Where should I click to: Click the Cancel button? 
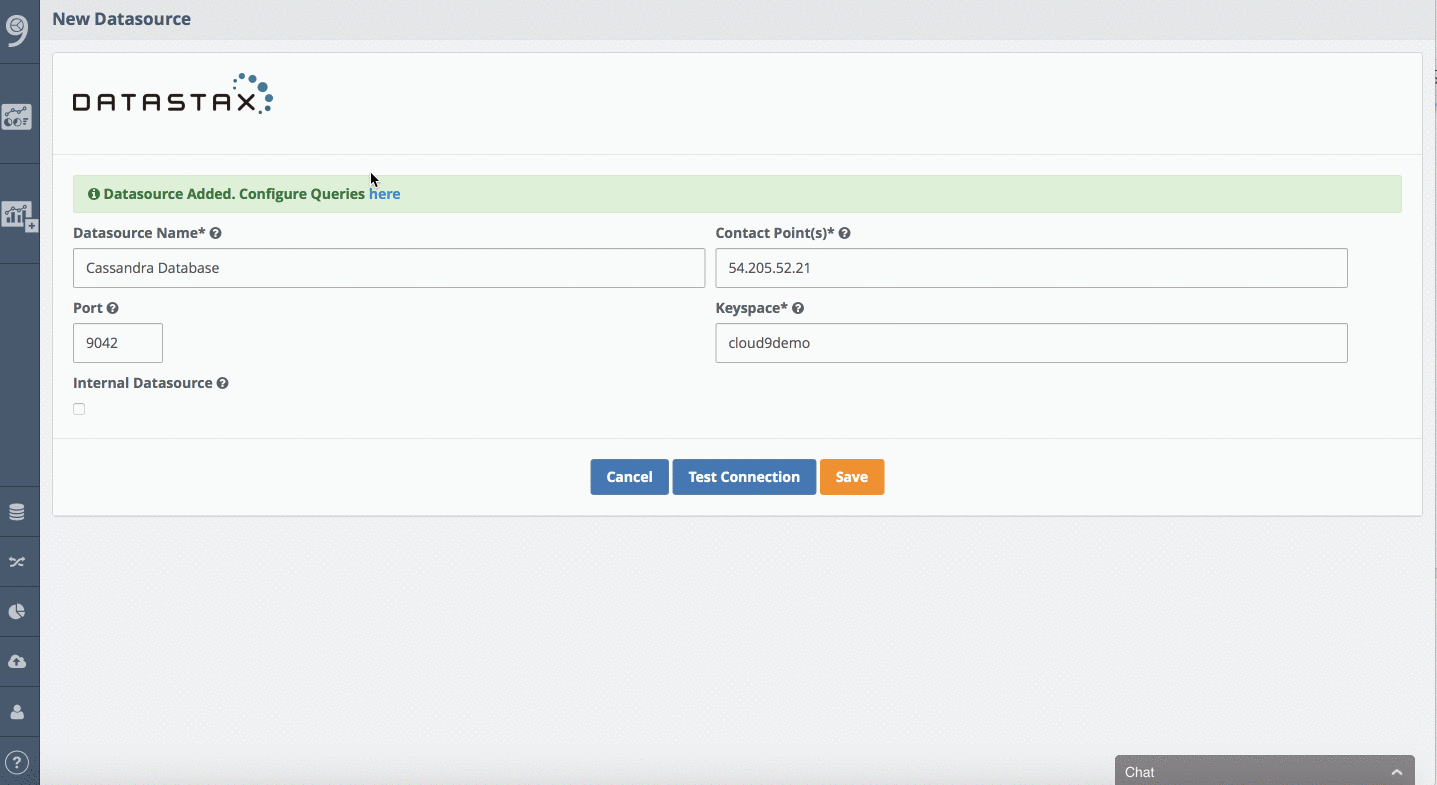(629, 477)
